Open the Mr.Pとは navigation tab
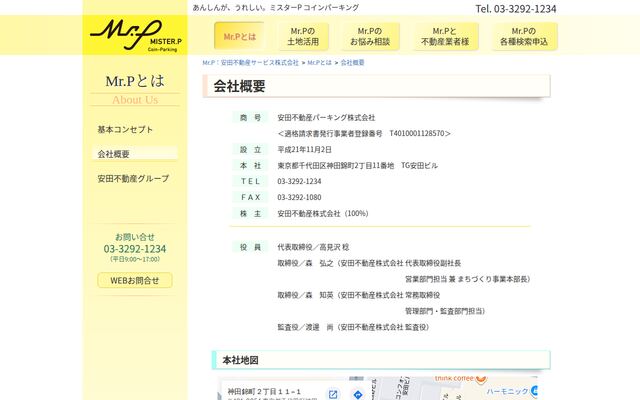640x400 pixels. pyautogui.click(x=240, y=36)
